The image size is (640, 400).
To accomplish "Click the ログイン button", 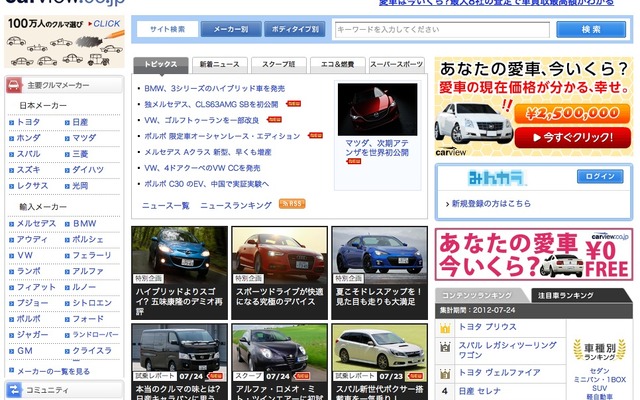I will (600, 176).
